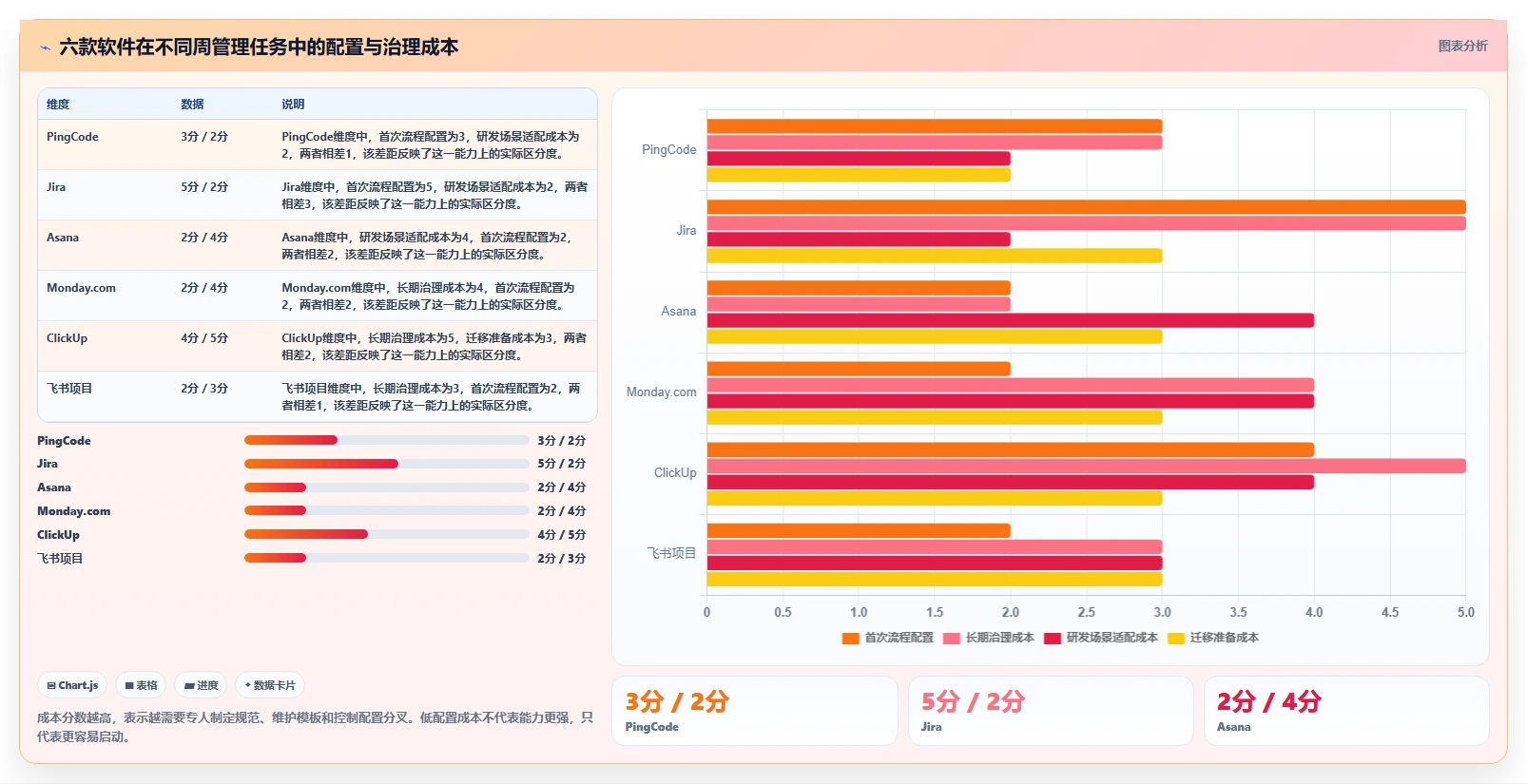
Task: Click the 飞书项目 label on the chart axis
Action: 672,553
